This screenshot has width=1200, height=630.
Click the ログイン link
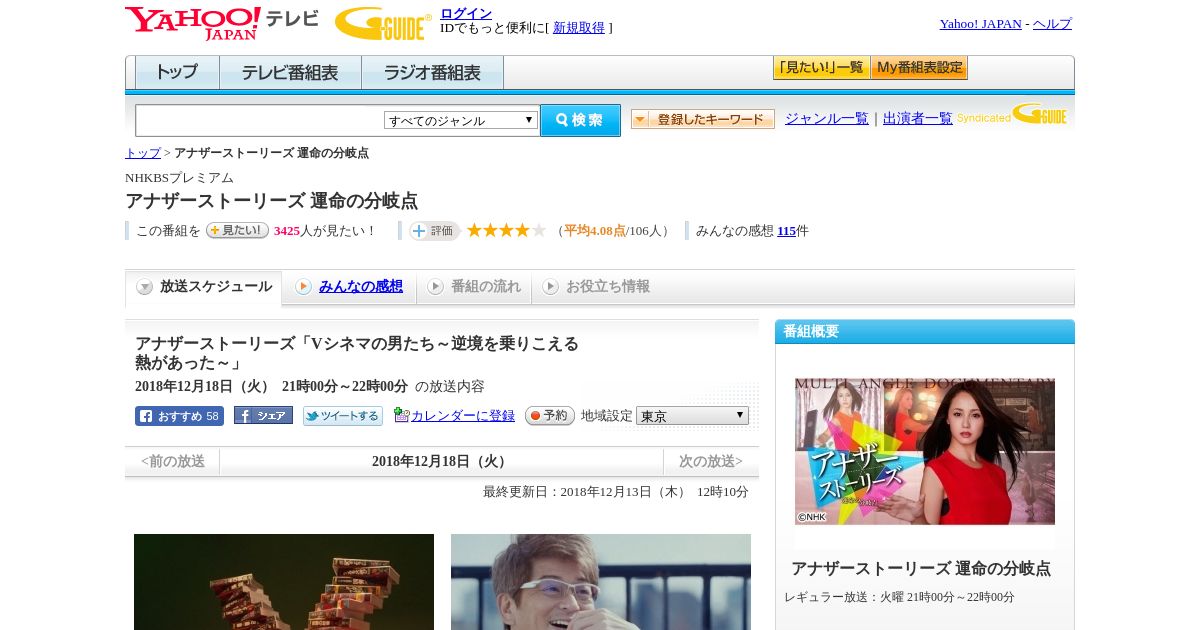[x=466, y=13]
